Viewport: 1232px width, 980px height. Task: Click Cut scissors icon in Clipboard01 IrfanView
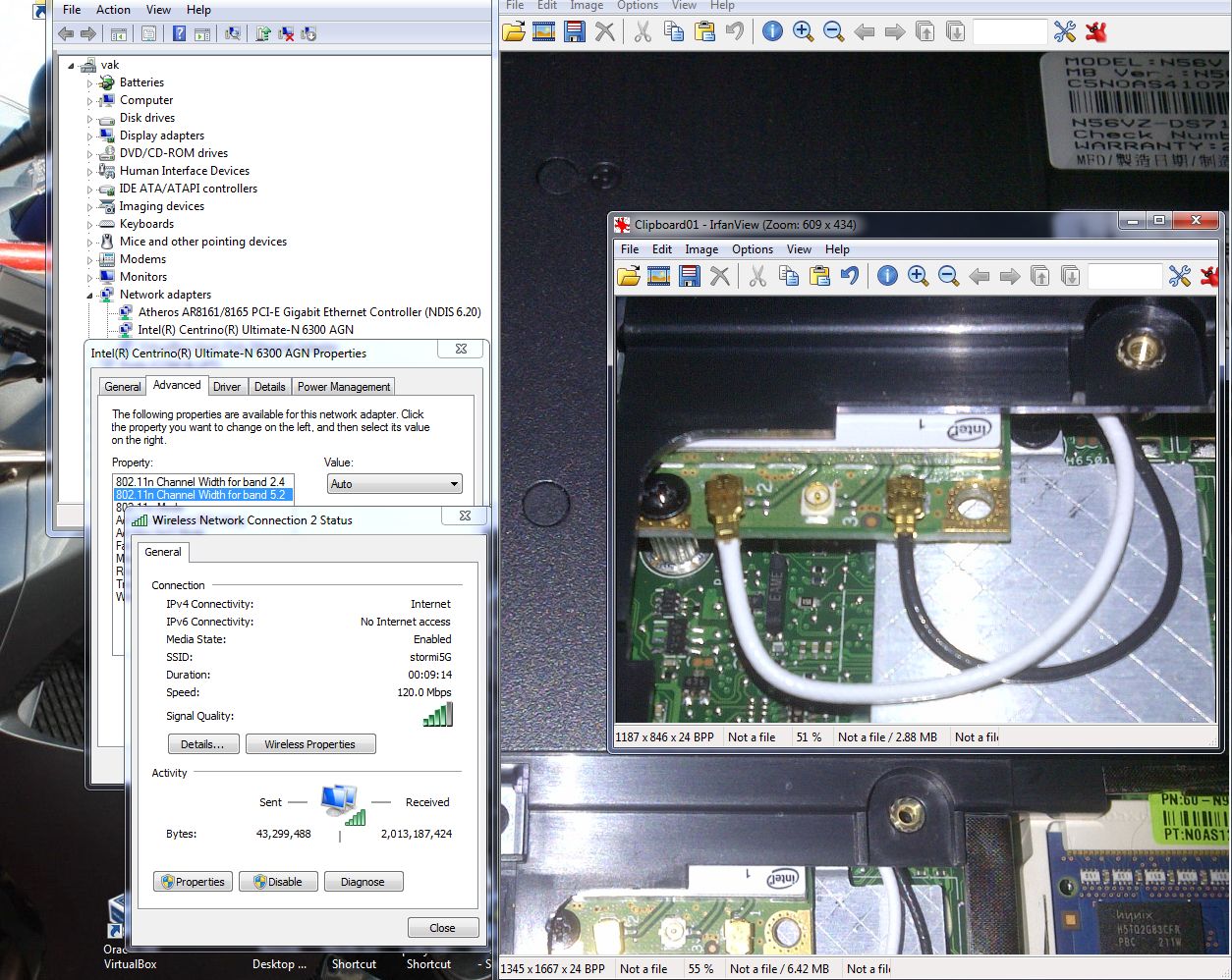click(757, 276)
